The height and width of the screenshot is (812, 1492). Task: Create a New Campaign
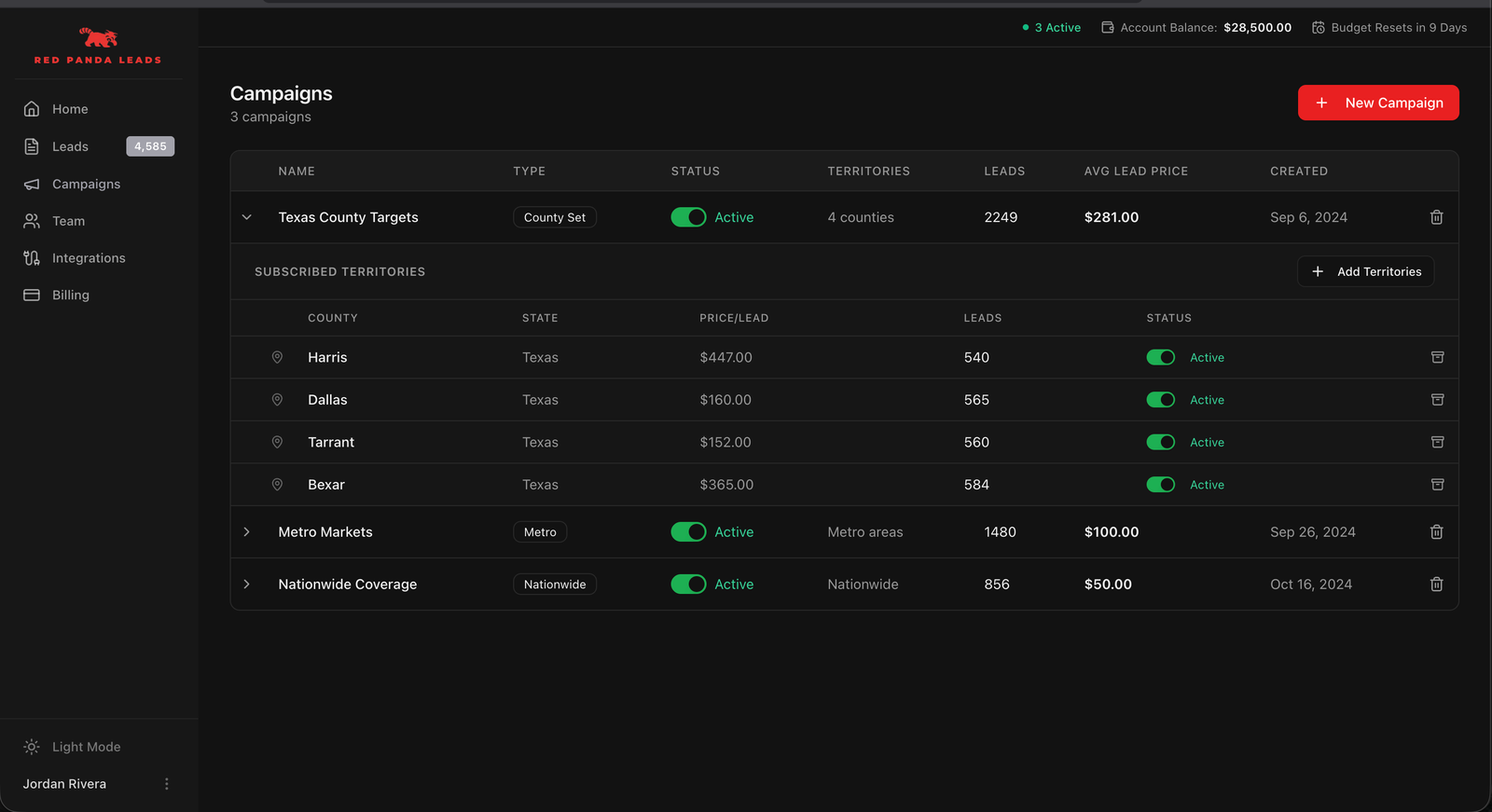(1378, 103)
